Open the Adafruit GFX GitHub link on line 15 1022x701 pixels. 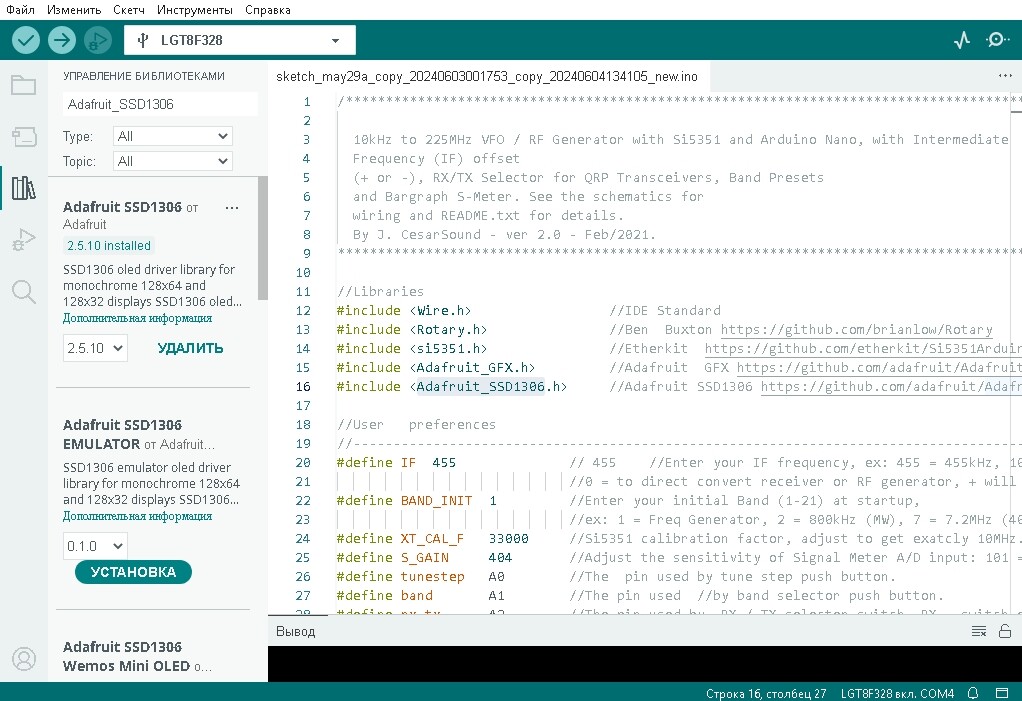click(879, 367)
